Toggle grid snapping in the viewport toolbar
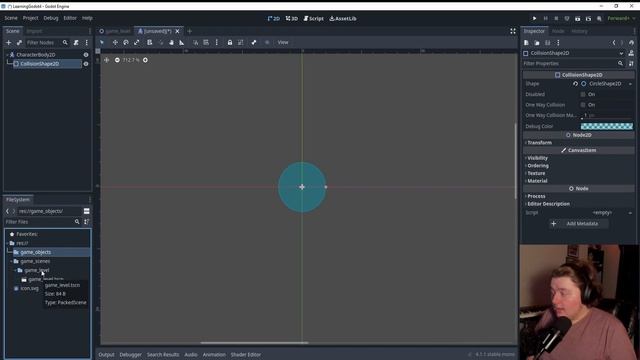This screenshot has height=360, width=640. [206, 42]
